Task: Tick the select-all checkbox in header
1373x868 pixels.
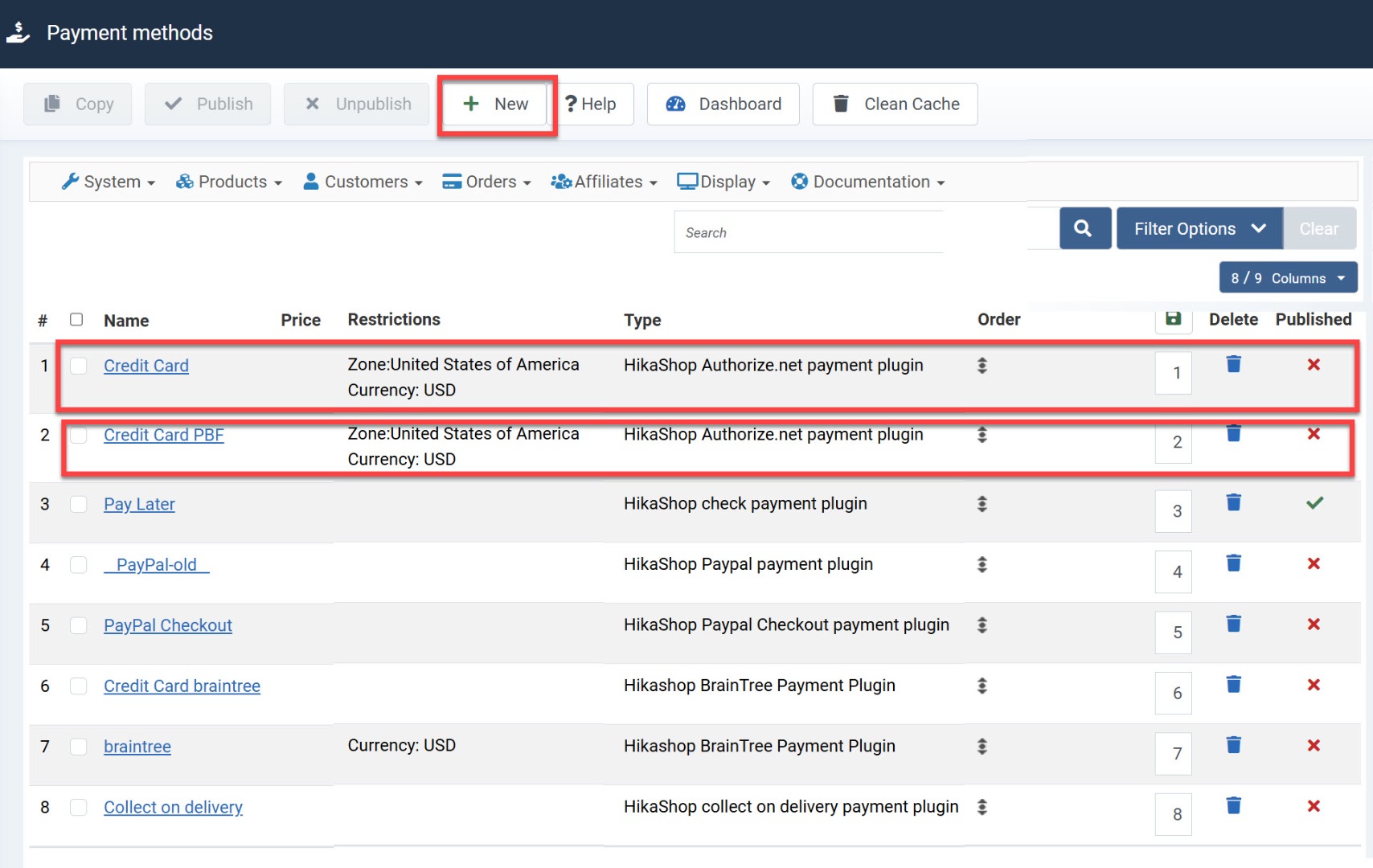Action: (76, 320)
